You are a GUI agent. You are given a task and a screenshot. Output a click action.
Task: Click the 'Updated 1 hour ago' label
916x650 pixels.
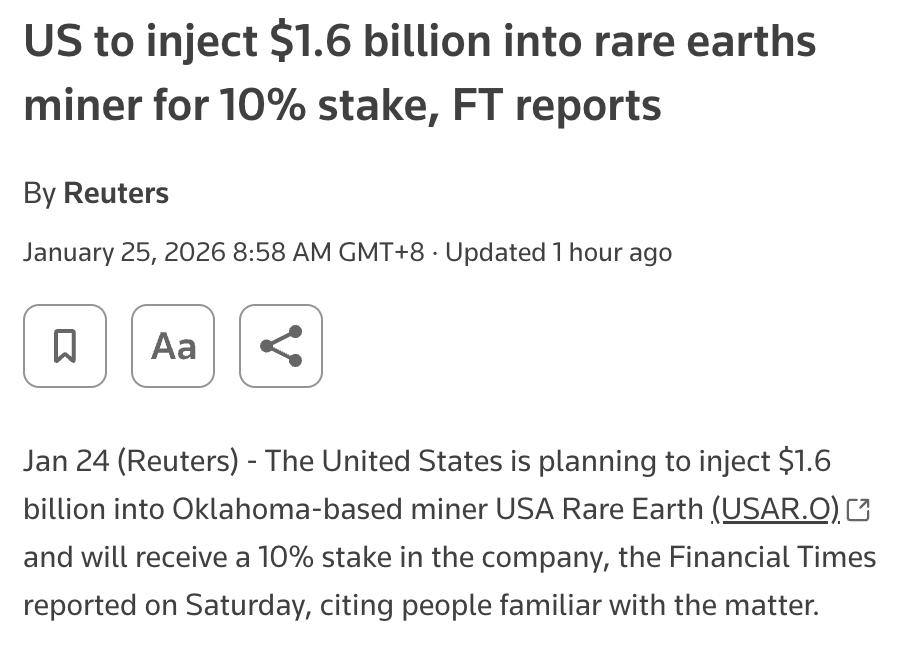point(558,253)
